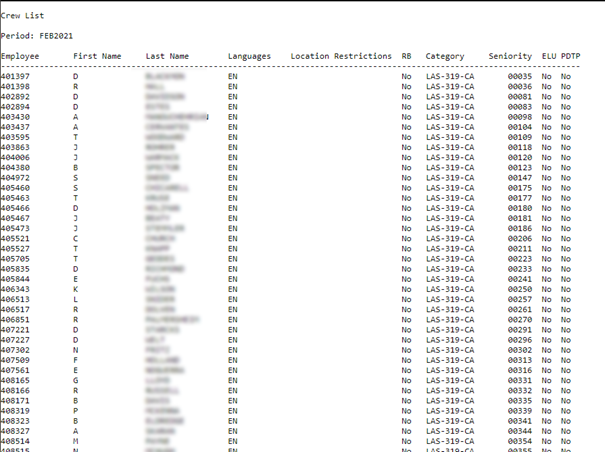Select employee number 403595

[x=15, y=137]
